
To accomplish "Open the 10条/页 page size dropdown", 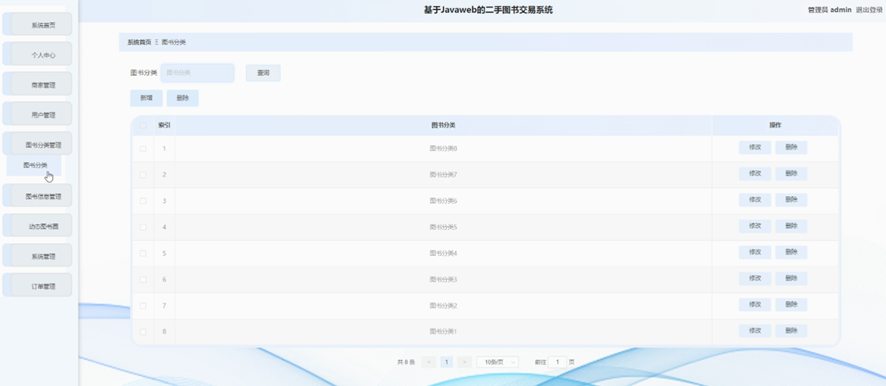I will click(x=497, y=362).
